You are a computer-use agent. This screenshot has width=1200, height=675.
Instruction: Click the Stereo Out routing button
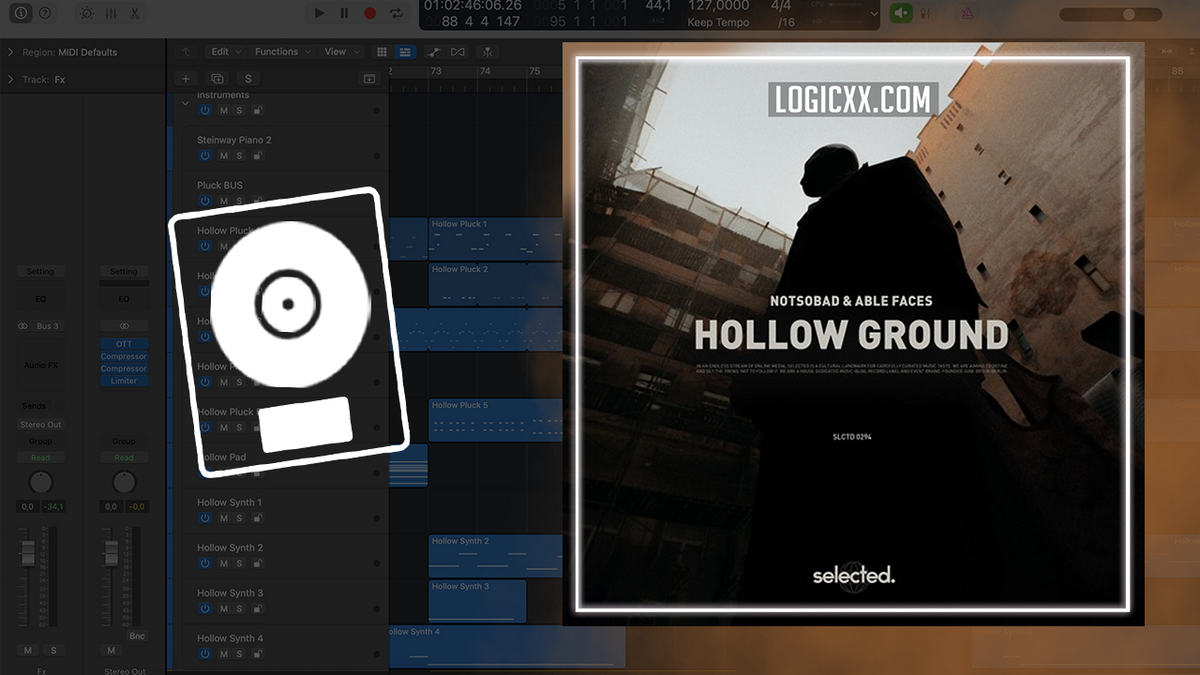tap(40, 424)
